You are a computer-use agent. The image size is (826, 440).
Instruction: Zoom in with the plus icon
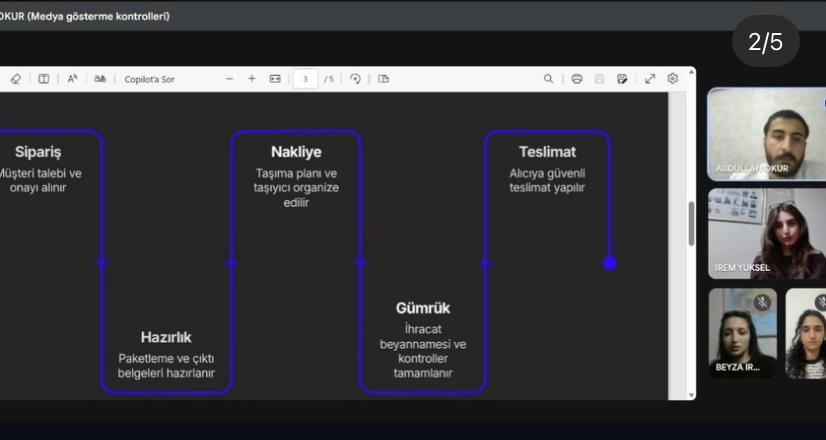pyautogui.click(x=252, y=79)
